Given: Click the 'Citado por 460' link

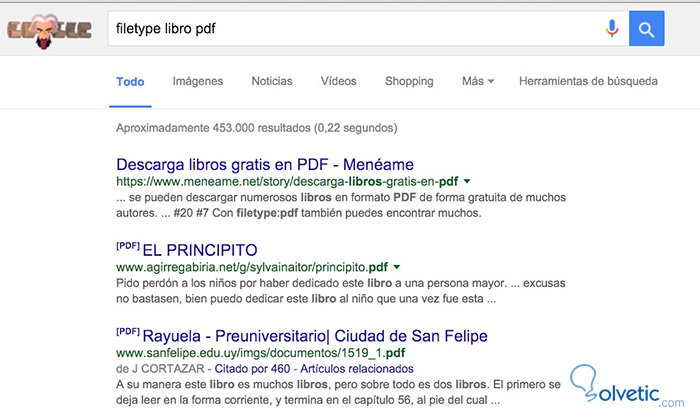Looking at the screenshot, I should pos(252,369).
